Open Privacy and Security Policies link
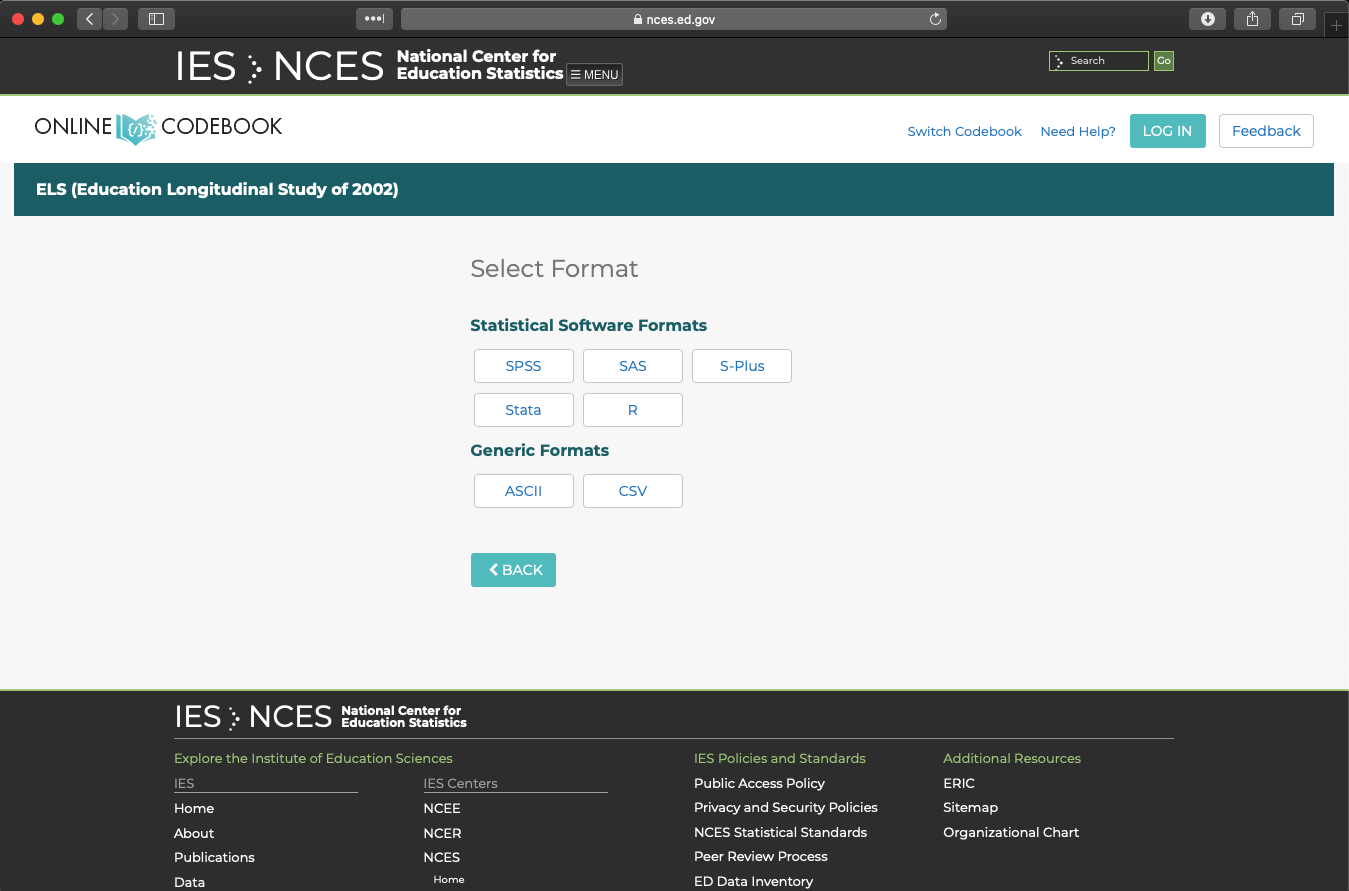This screenshot has width=1349, height=891. (x=786, y=807)
